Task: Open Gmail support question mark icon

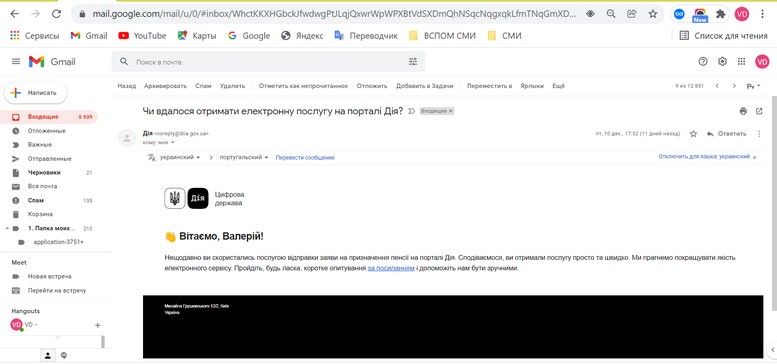Action: point(703,61)
